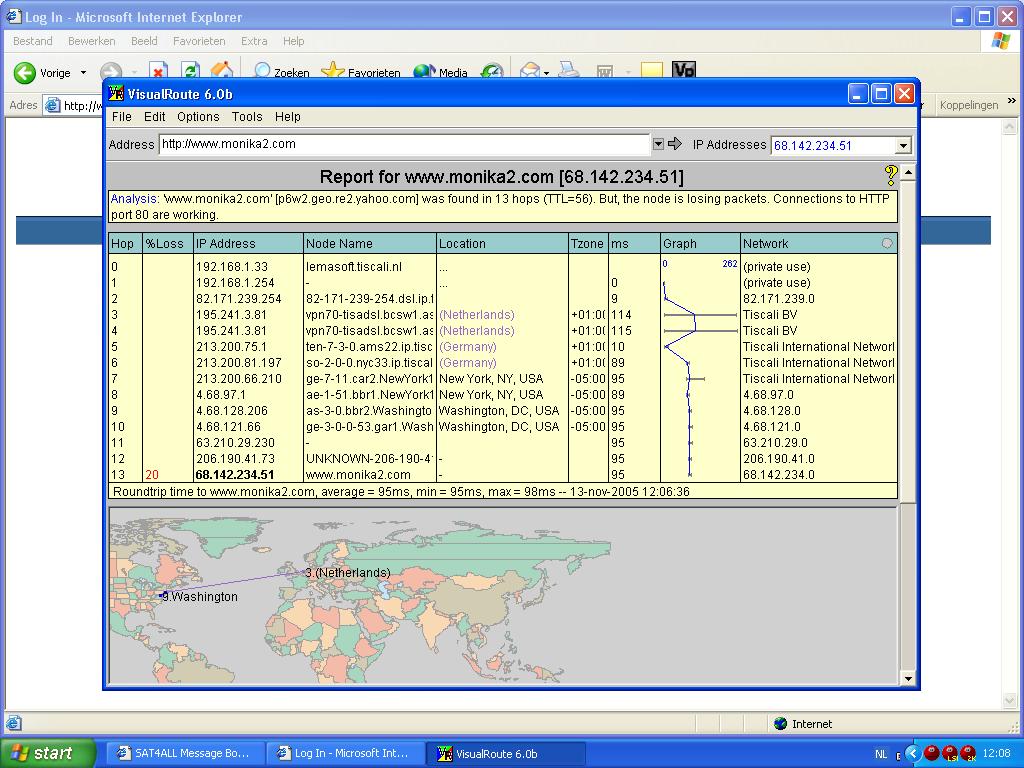This screenshot has width=1024, height=768.
Task: Click the Tzone column header
Action: pyautogui.click(x=588, y=244)
